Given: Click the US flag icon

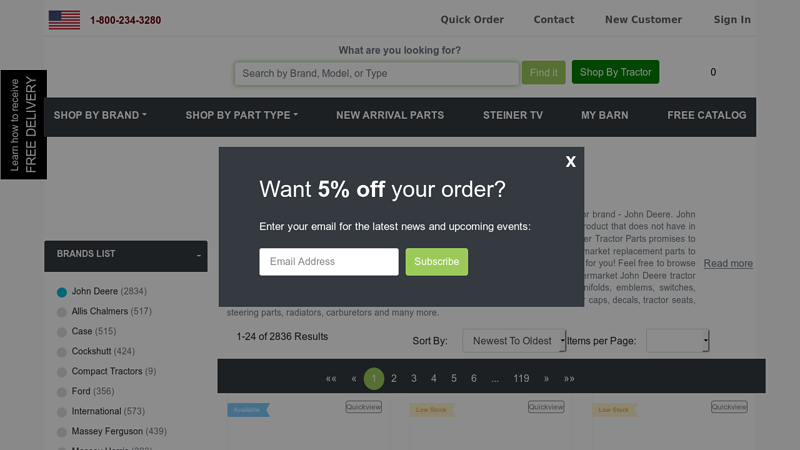Looking at the screenshot, I should click(x=64, y=20).
